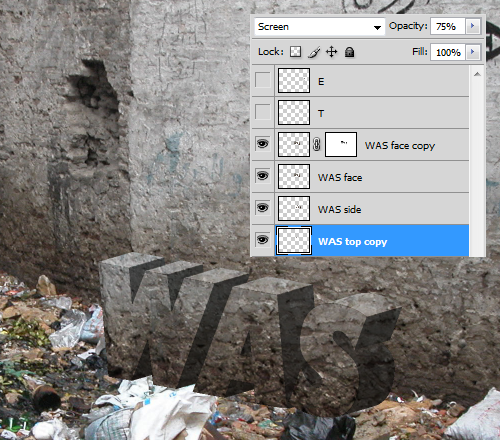The height and width of the screenshot is (440, 500).
Task: Select the WAS side layer name
Action: 339,209
